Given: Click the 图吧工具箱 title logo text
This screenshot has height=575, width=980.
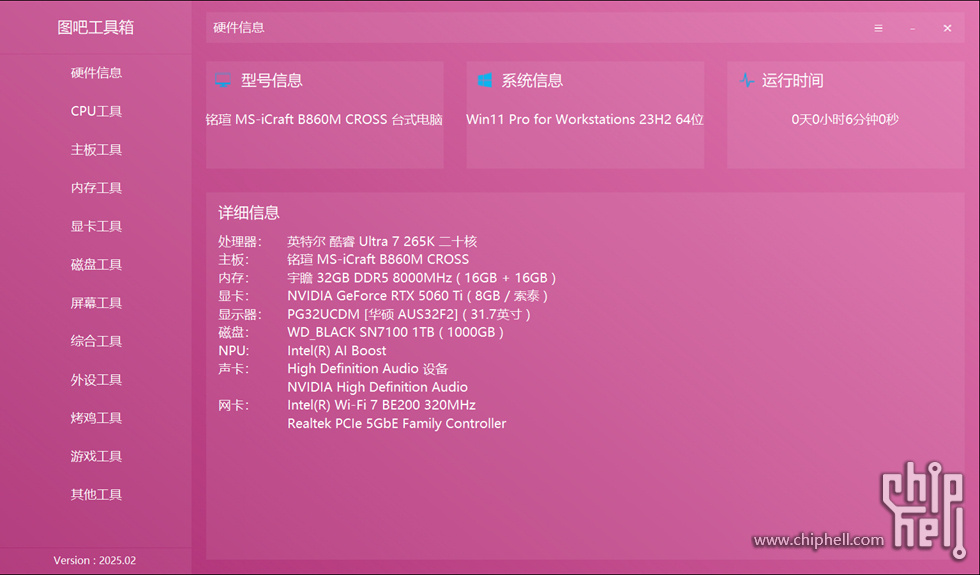Looking at the screenshot, I should (x=96, y=28).
